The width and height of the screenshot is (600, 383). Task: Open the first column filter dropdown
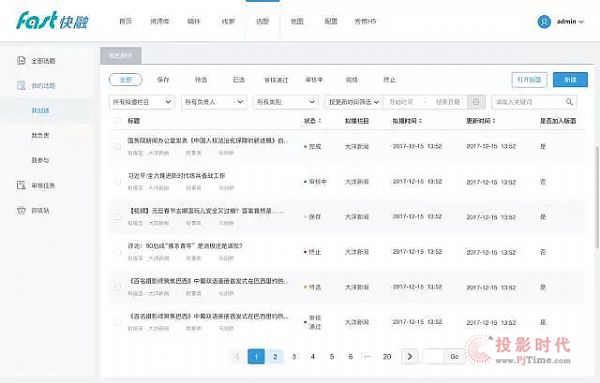click(x=142, y=102)
